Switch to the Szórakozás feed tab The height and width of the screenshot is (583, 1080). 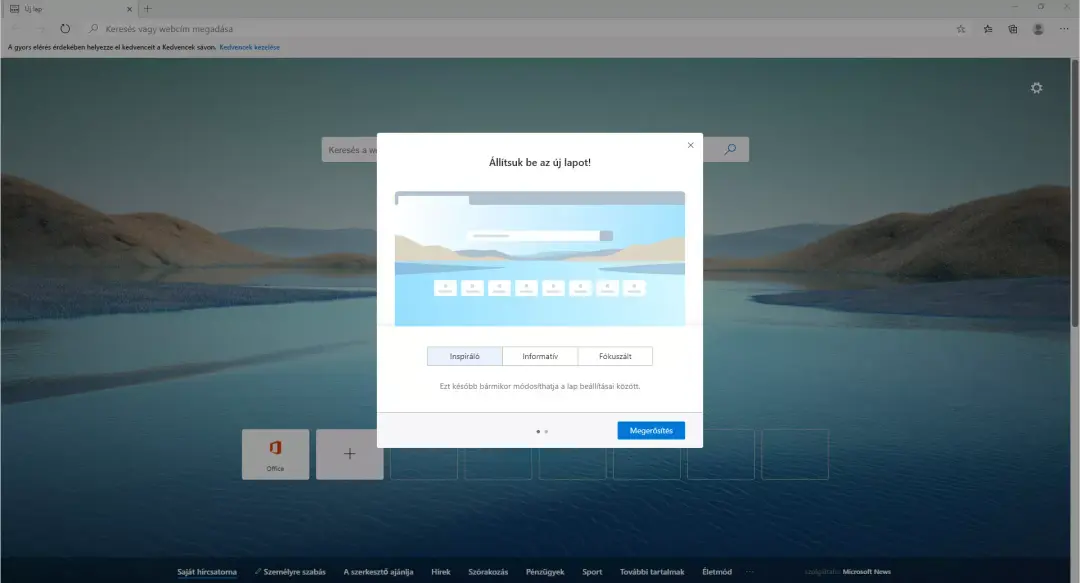click(488, 572)
